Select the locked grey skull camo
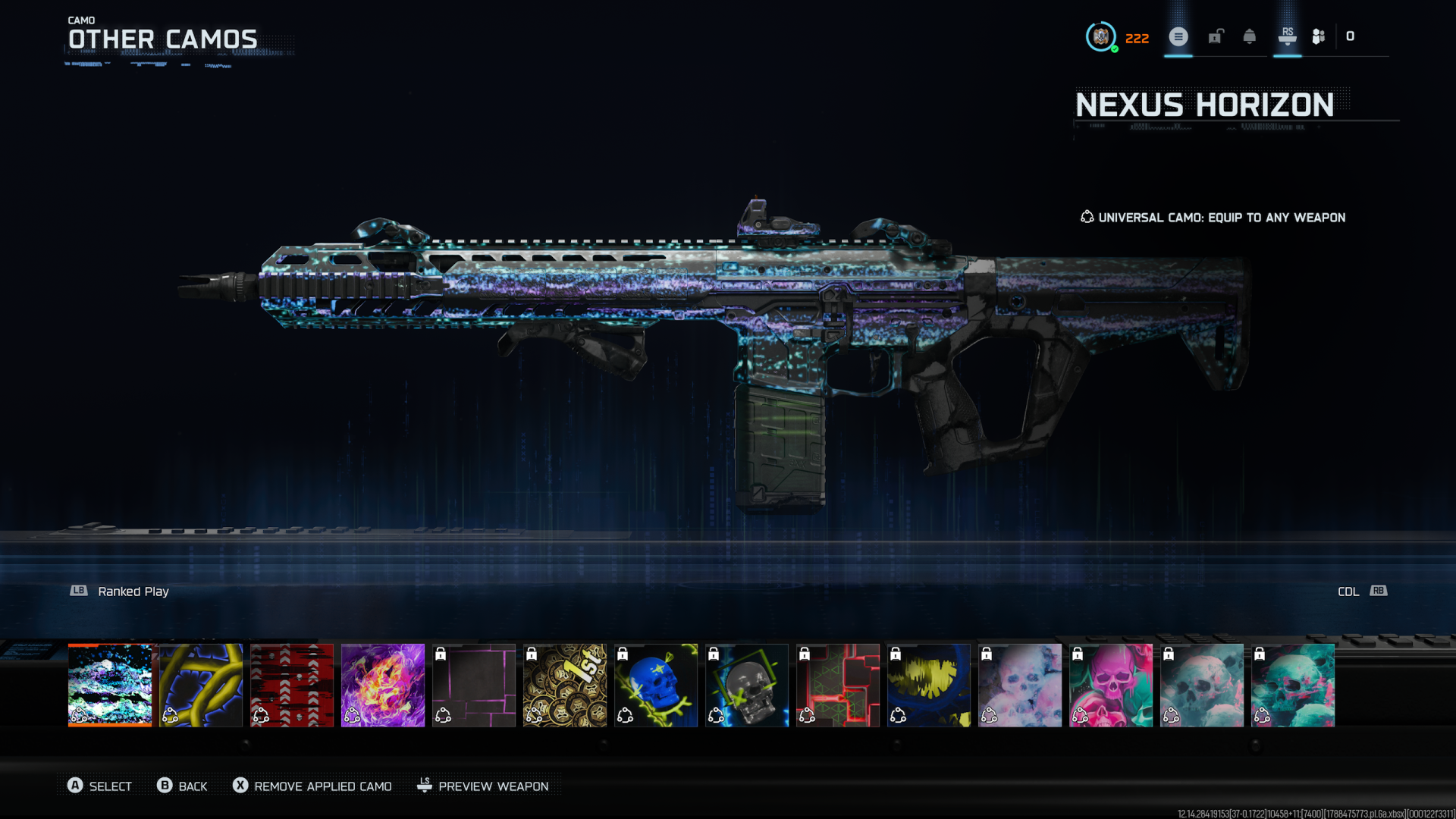Viewport: 1456px width, 819px height. coord(747,686)
